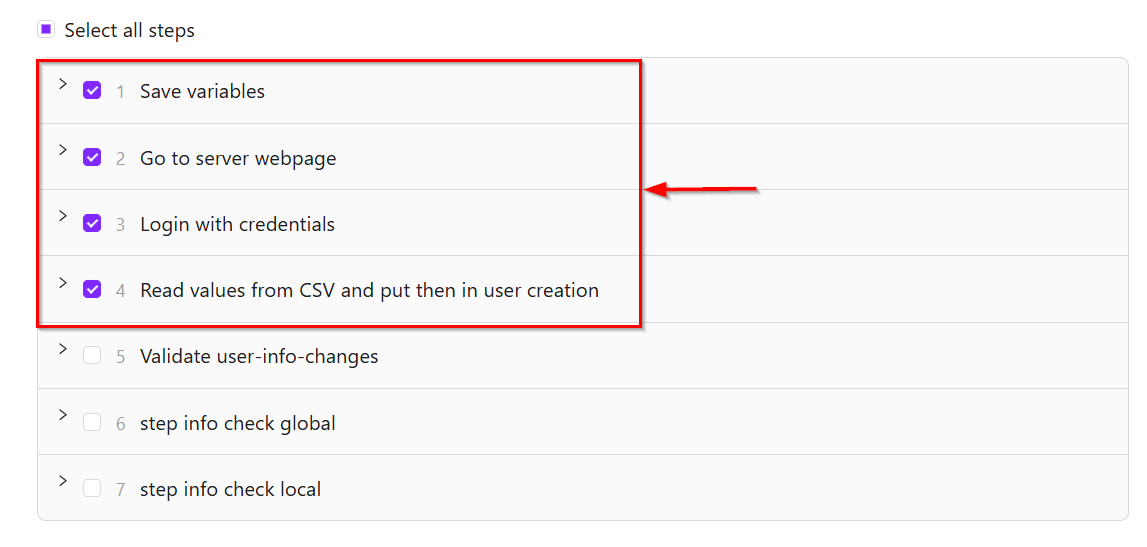Check the Validate user-info-changes checkbox
1147x547 pixels.
click(92, 355)
